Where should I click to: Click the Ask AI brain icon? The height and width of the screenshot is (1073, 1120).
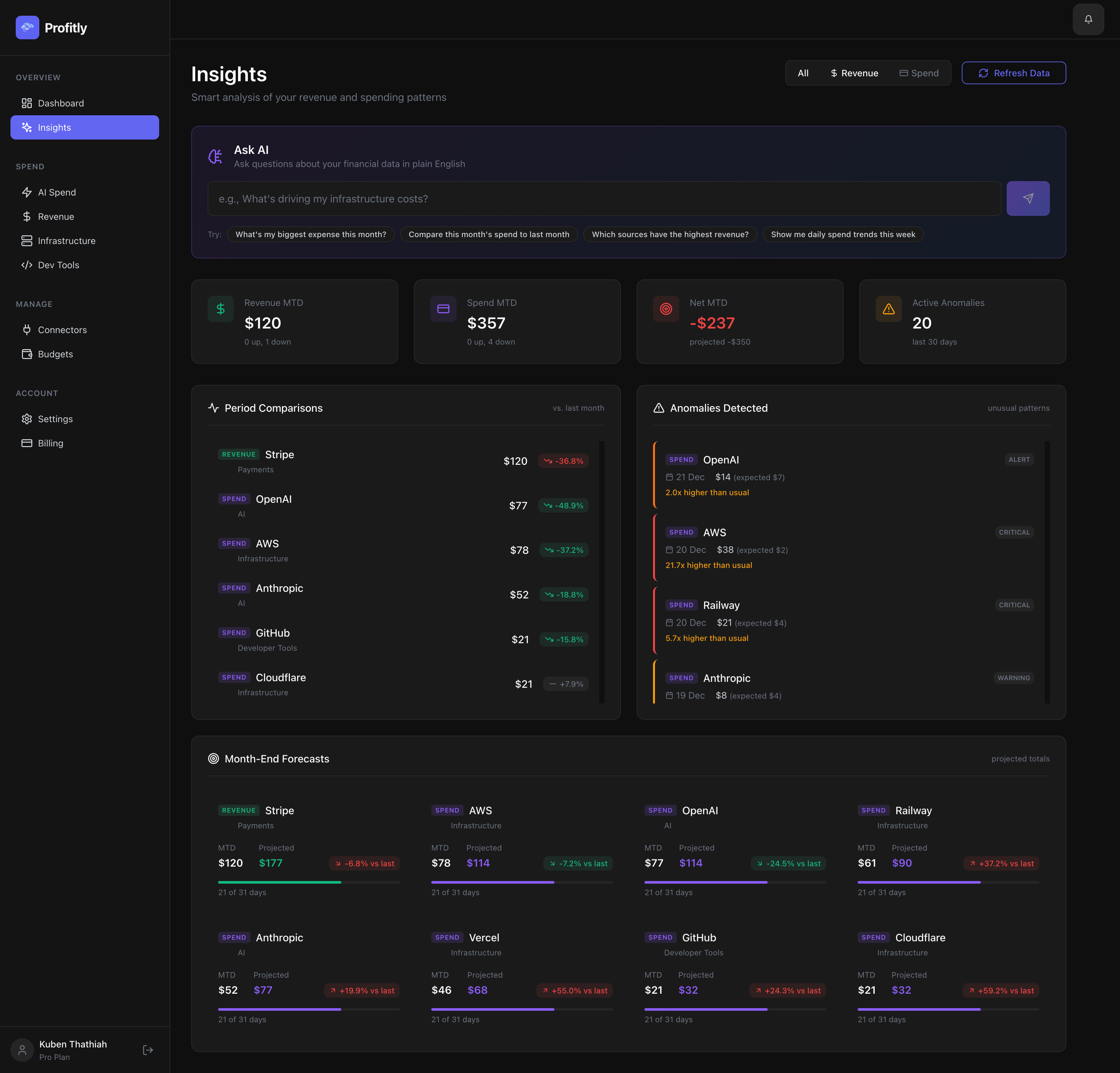pyautogui.click(x=215, y=156)
